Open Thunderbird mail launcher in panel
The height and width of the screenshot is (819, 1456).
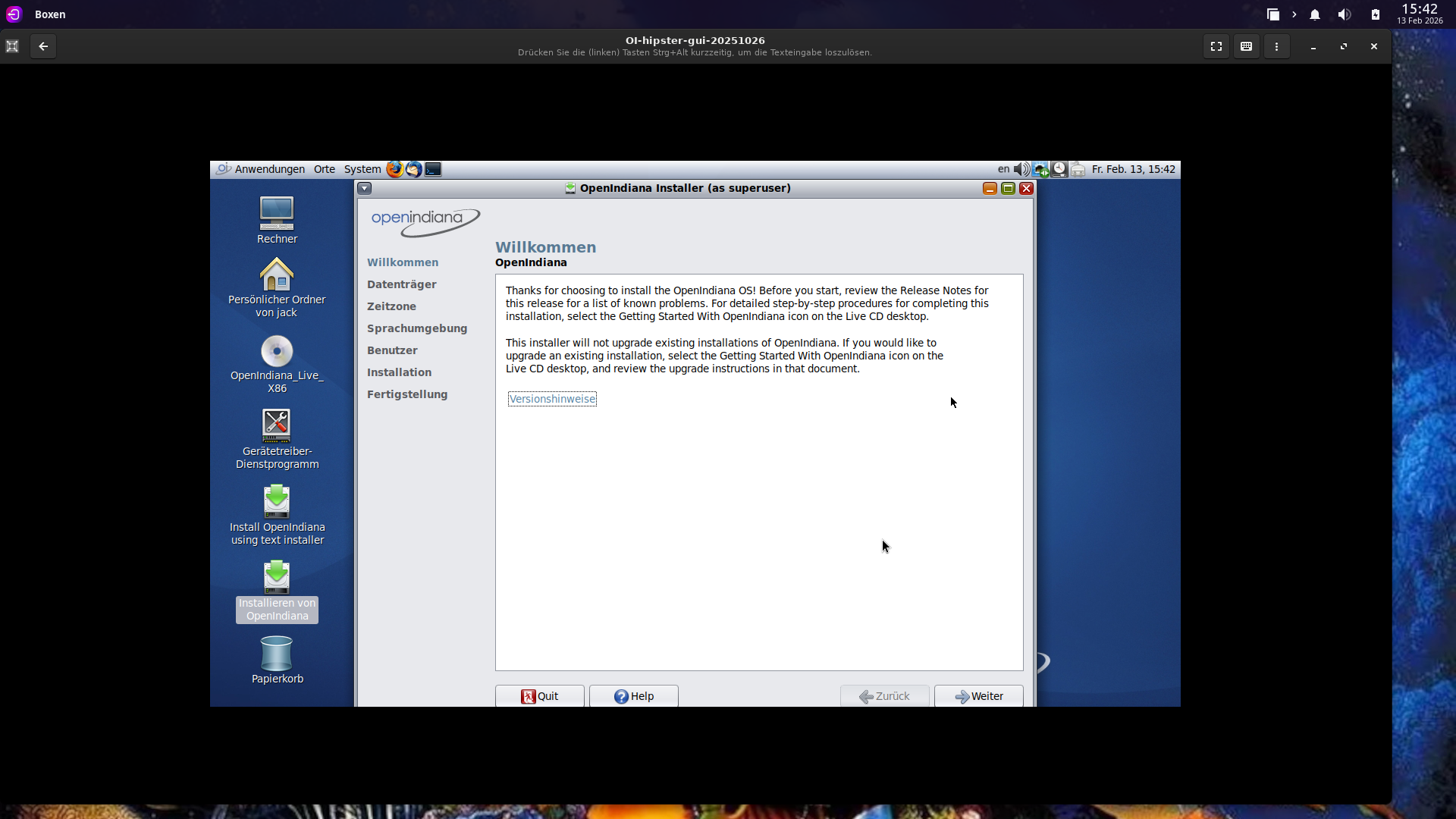coord(413,169)
